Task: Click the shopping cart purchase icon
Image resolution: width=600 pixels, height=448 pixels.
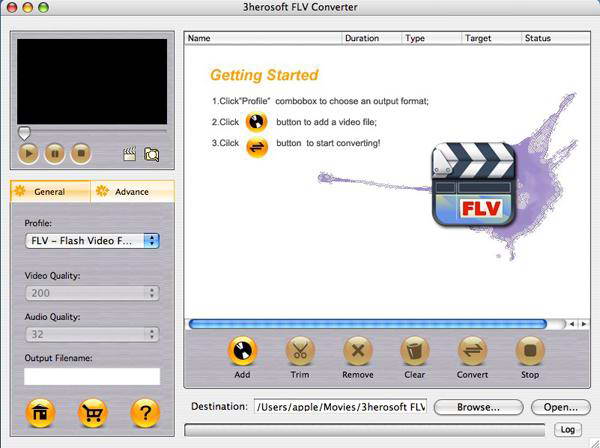Action: pos(93,413)
